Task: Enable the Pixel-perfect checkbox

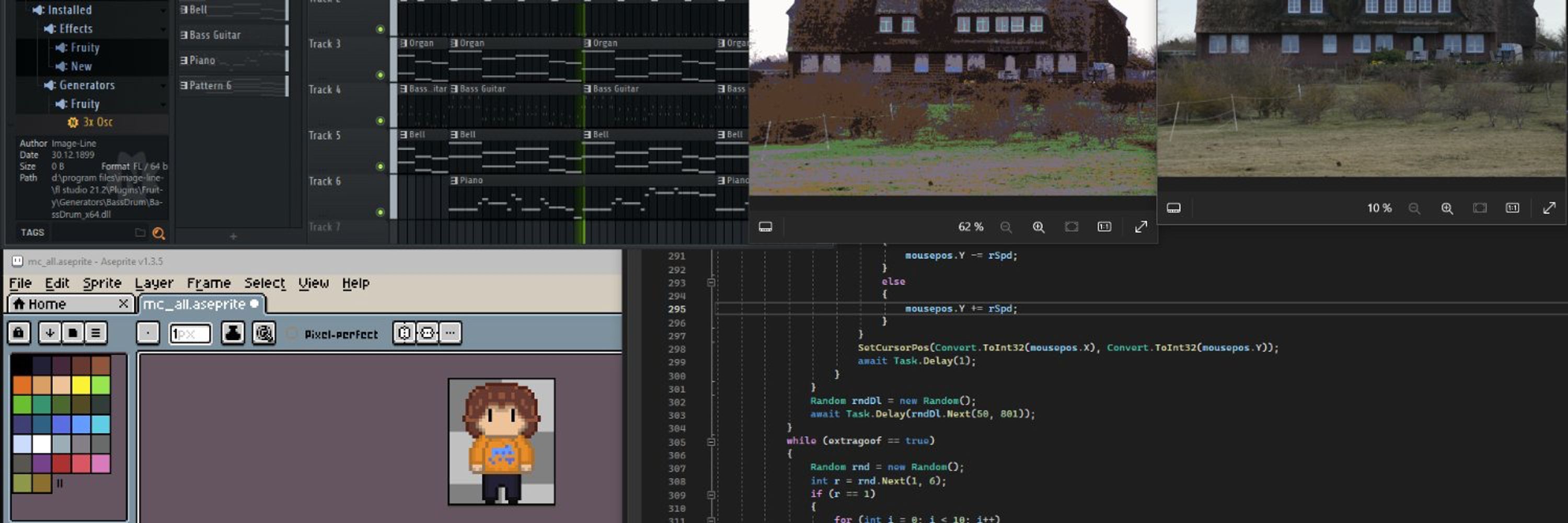Action: [x=292, y=334]
